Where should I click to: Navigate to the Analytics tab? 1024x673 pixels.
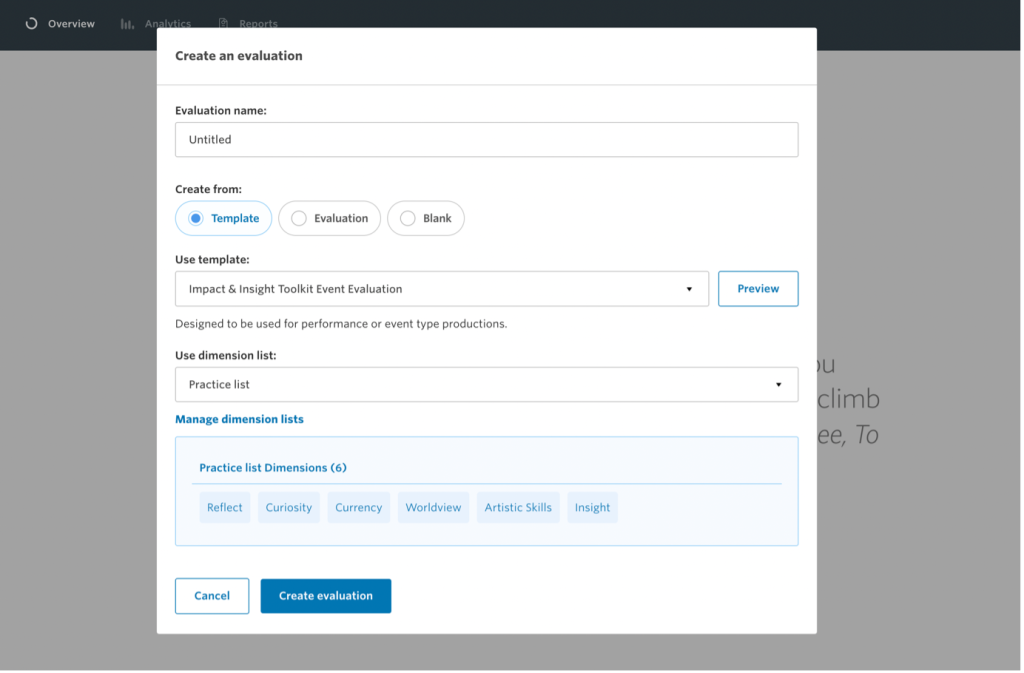(166, 23)
